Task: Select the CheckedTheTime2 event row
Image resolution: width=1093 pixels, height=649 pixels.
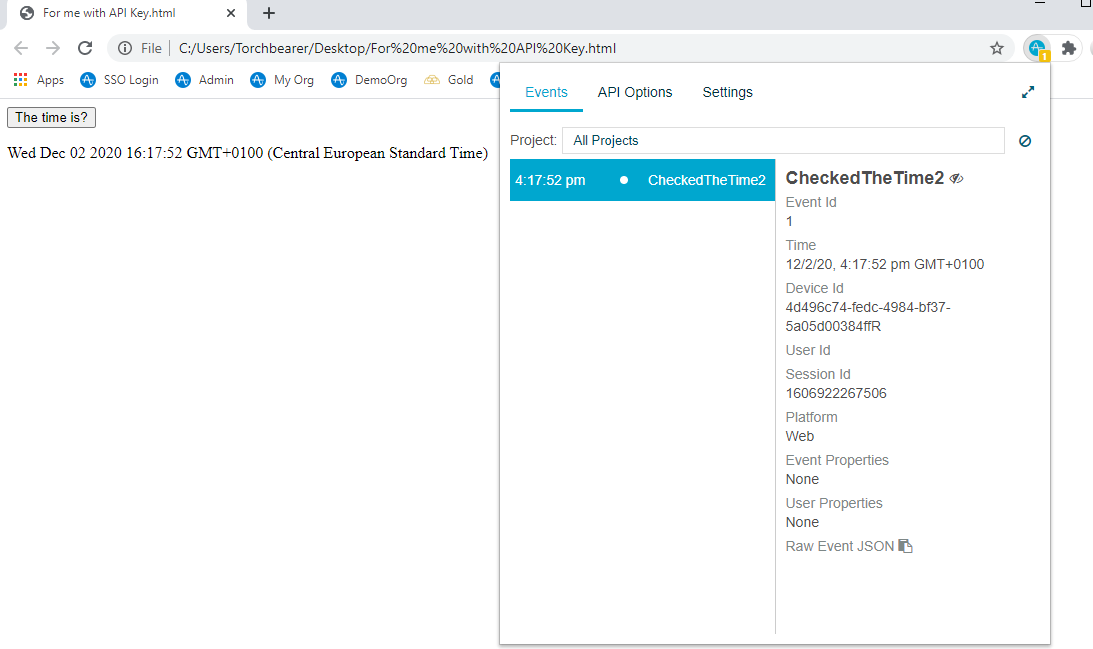Action: coord(642,180)
